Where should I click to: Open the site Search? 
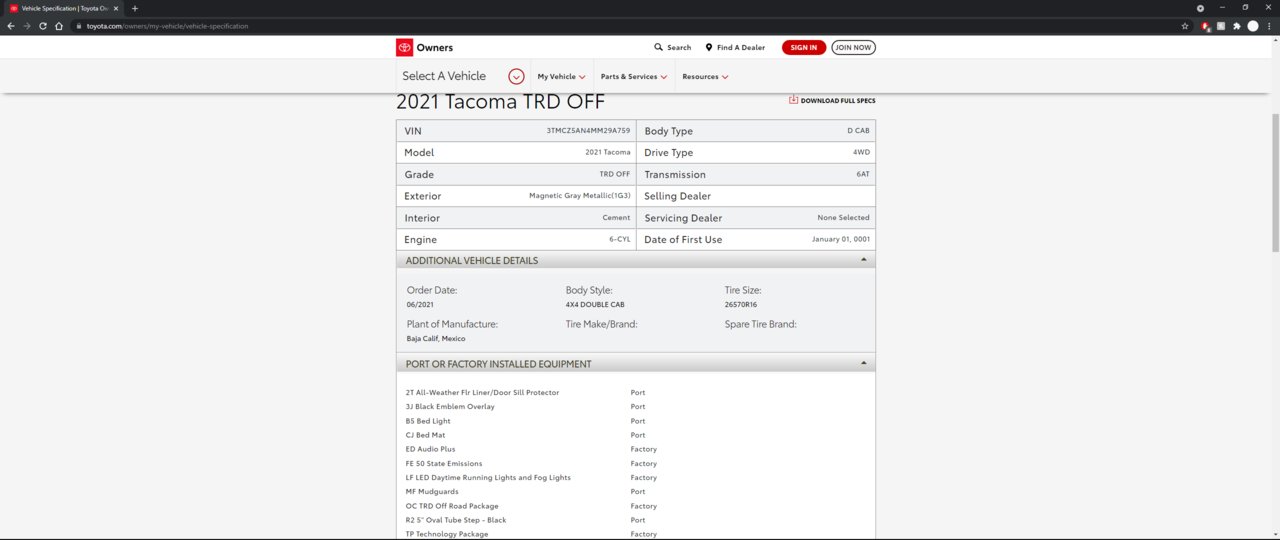tap(673, 47)
